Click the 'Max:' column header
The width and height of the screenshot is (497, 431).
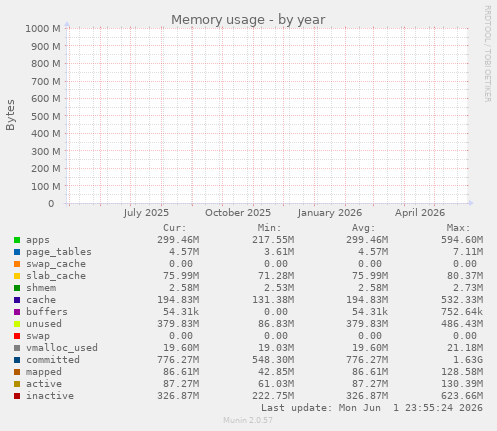coord(458,228)
